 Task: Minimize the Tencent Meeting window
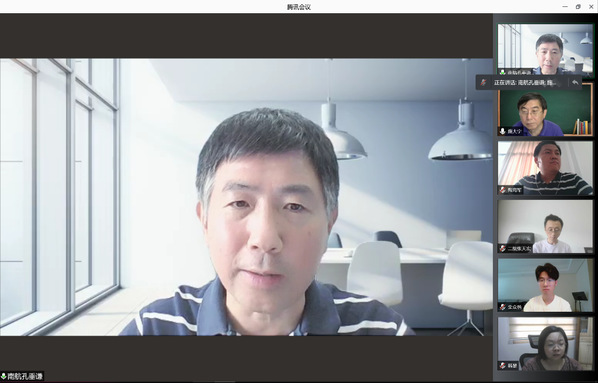[565, 6]
